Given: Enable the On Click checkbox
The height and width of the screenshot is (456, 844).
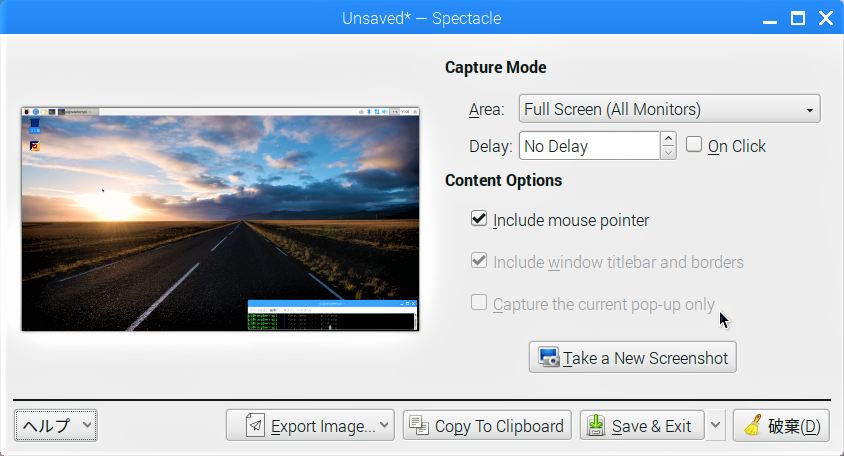Looking at the screenshot, I should coord(693,144).
